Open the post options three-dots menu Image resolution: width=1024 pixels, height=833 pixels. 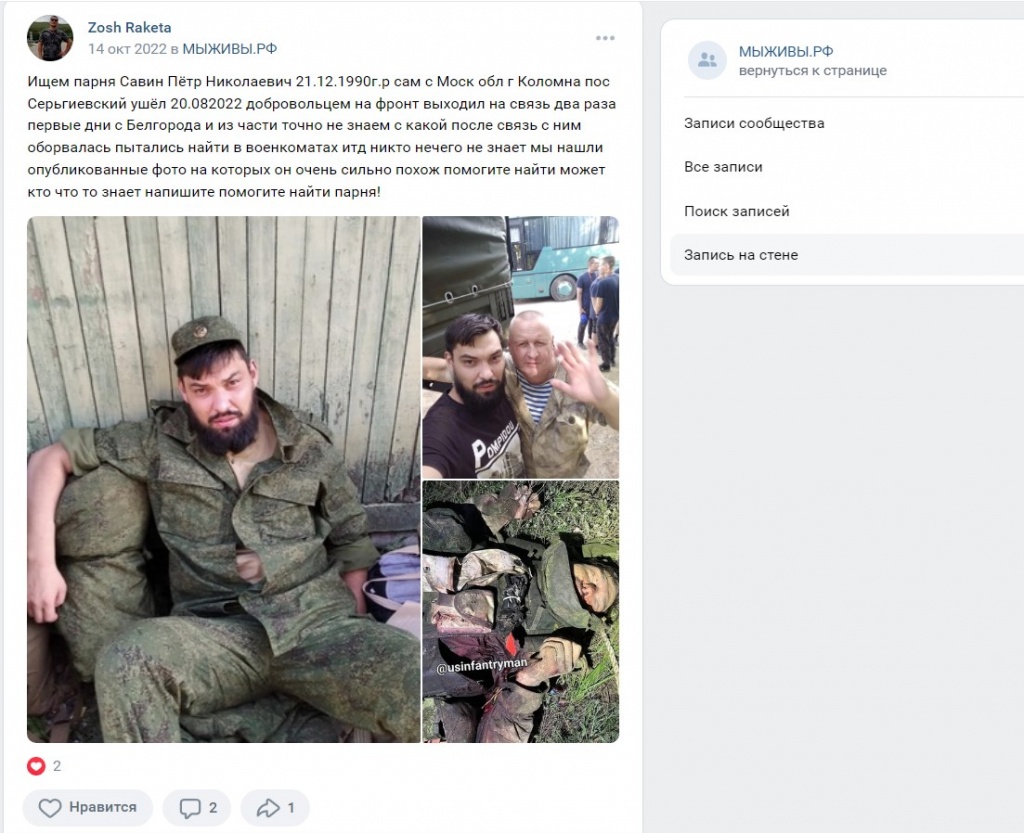tap(605, 38)
